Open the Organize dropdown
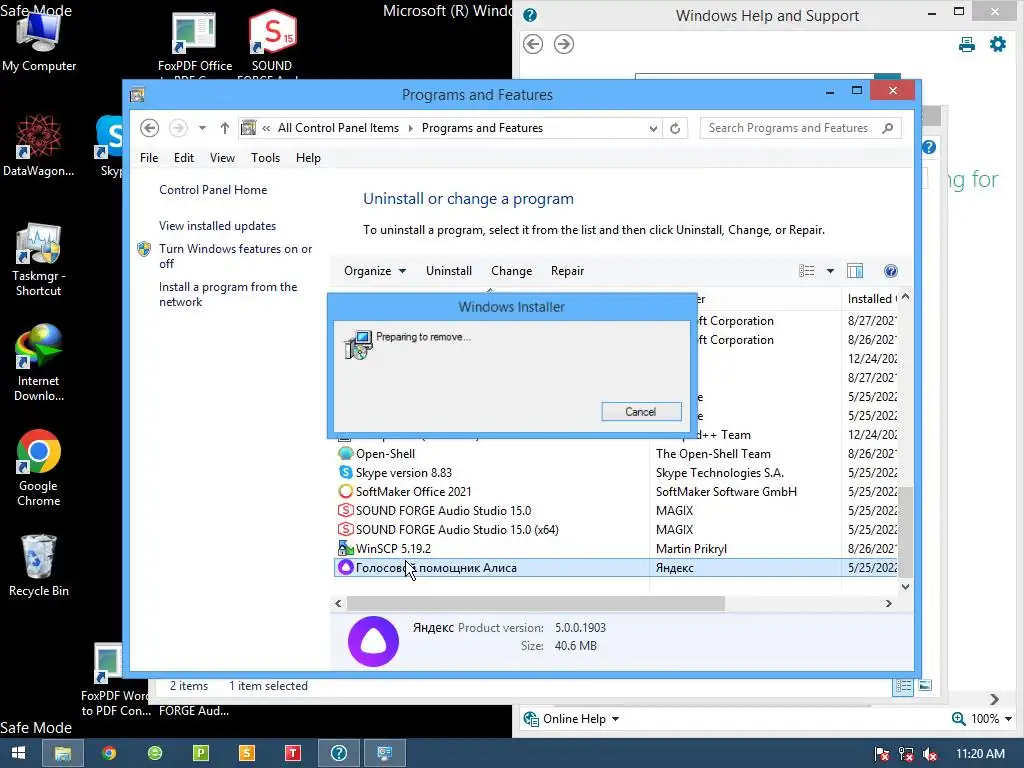The width and height of the screenshot is (1024, 768). point(375,271)
